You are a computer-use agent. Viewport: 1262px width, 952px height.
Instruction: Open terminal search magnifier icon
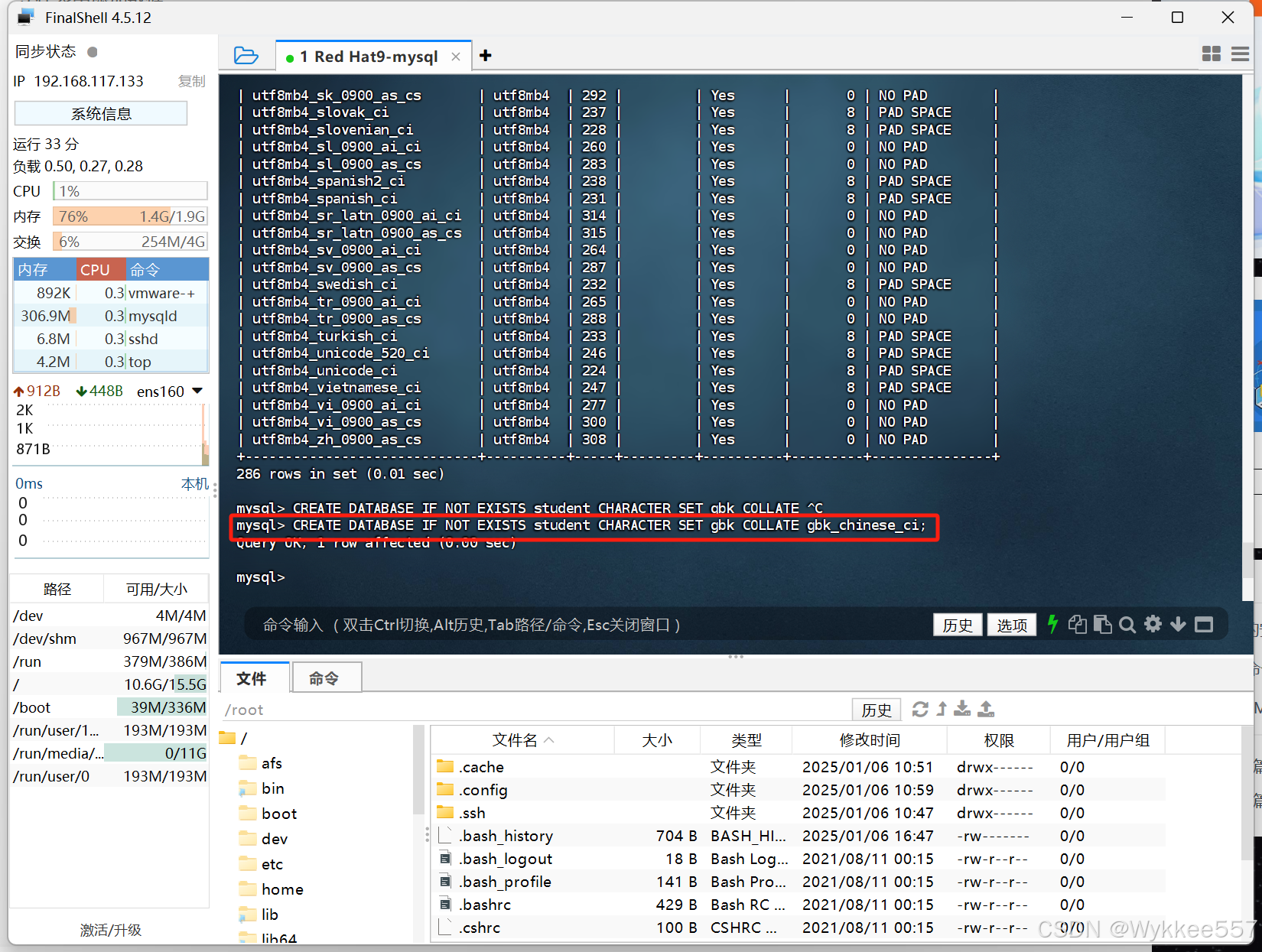(1127, 625)
